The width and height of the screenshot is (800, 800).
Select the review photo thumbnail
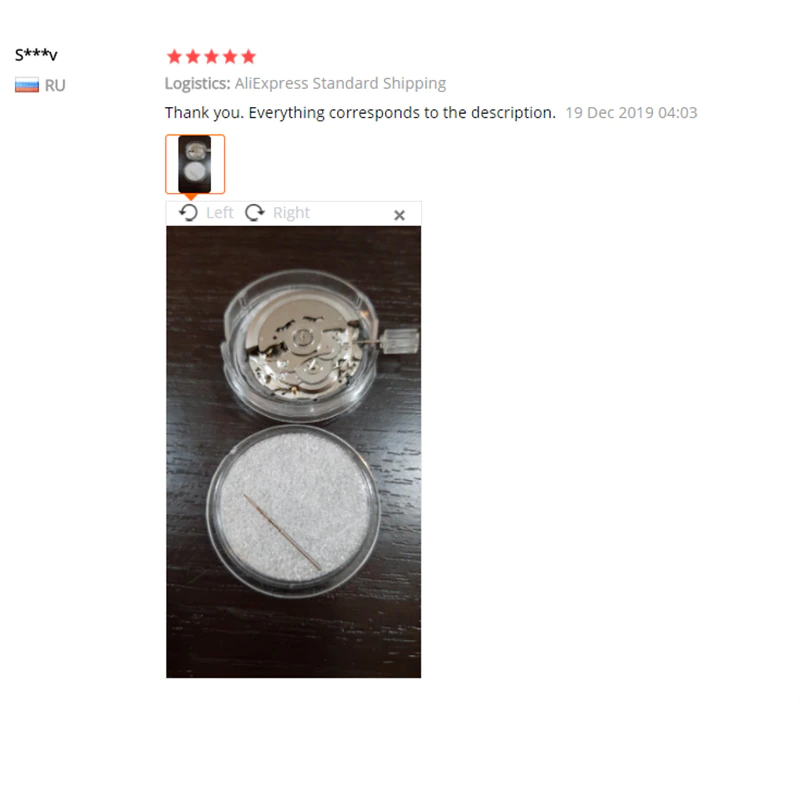click(195, 164)
